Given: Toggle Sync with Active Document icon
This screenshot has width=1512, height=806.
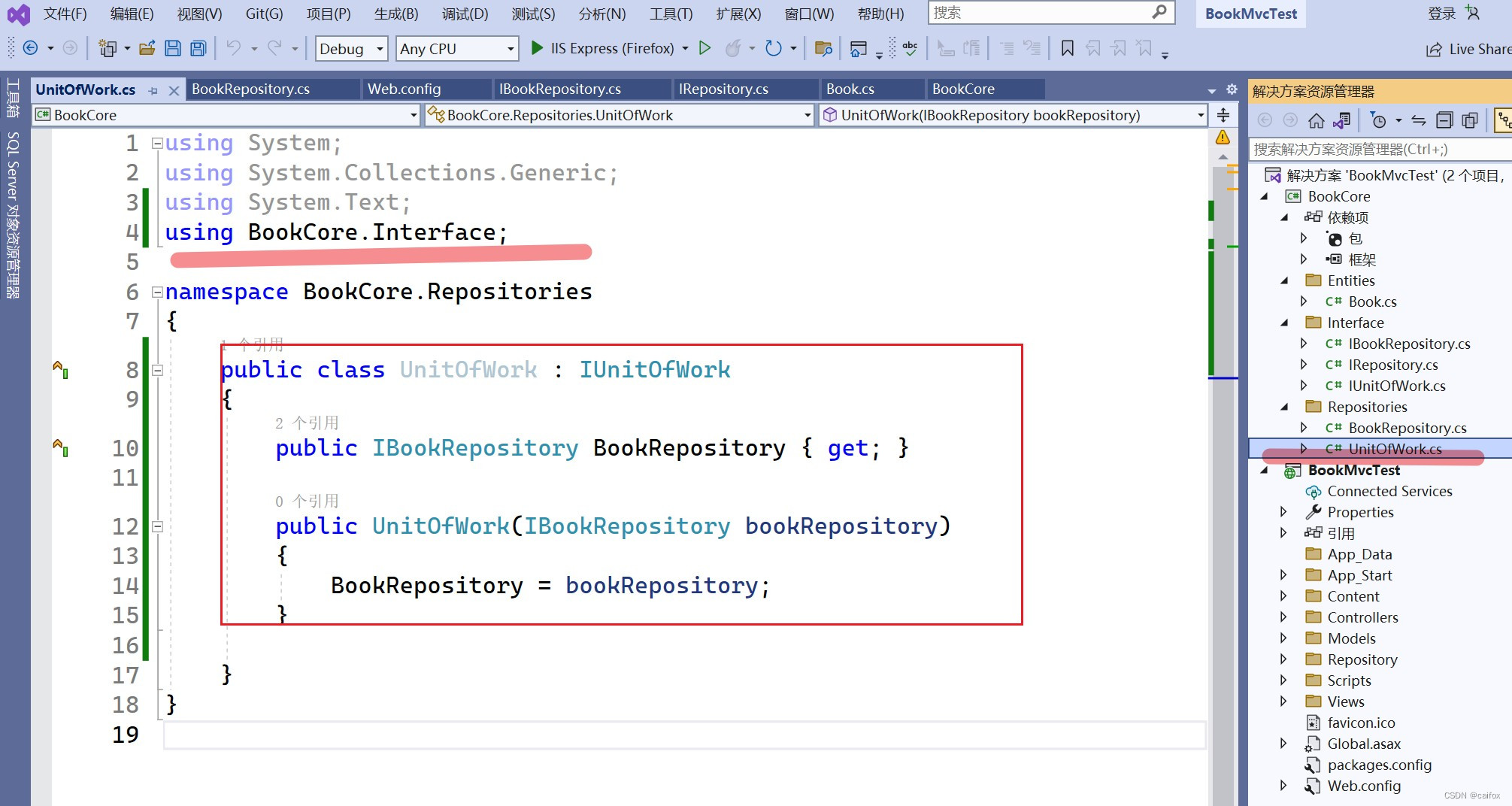Looking at the screenshot, I should point(1419,120).
